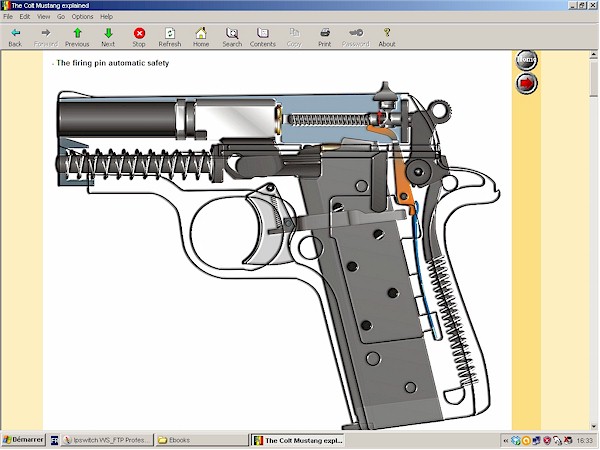Open the Options menu
600x450 pixels.
click(x=82, y=16)
